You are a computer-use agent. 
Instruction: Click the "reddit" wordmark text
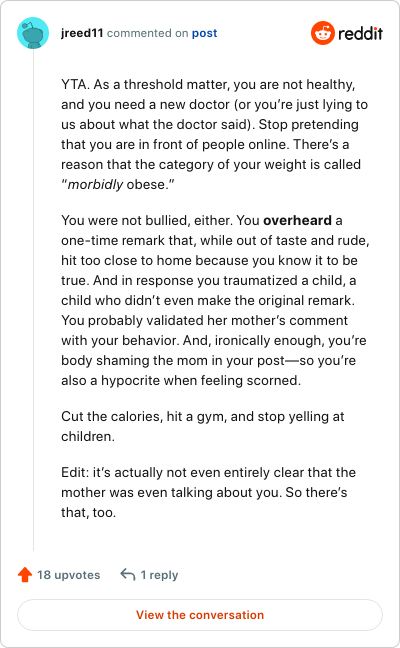(x=360, y=33)
